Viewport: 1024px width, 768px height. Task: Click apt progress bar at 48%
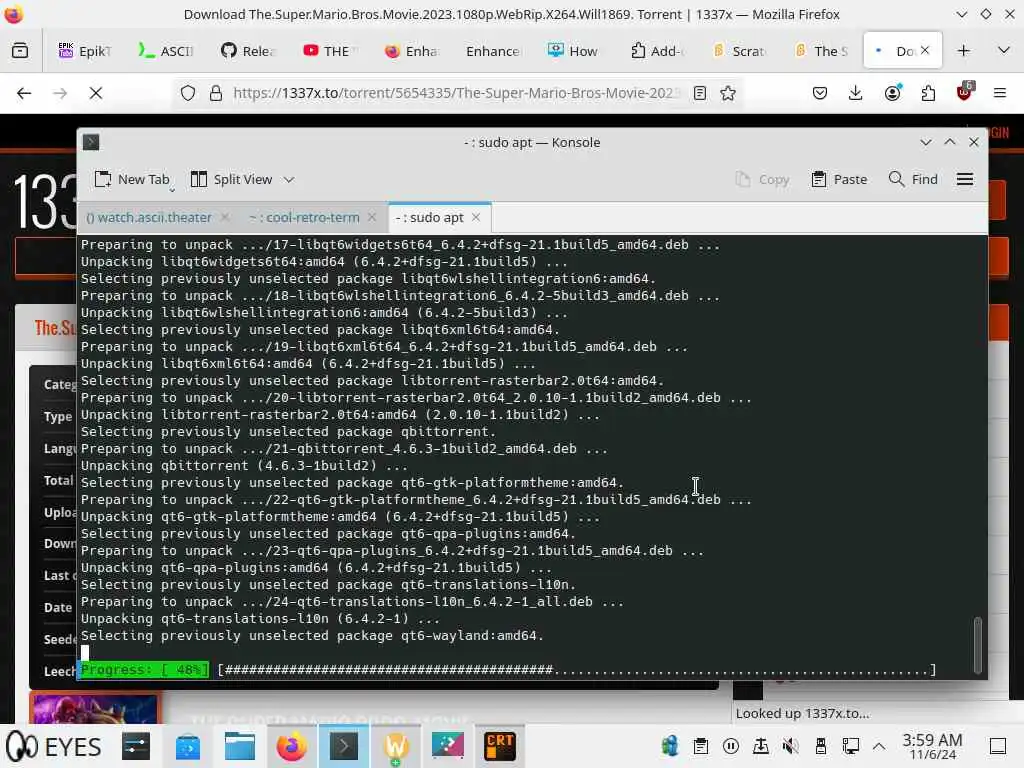(x=507, y=670)
